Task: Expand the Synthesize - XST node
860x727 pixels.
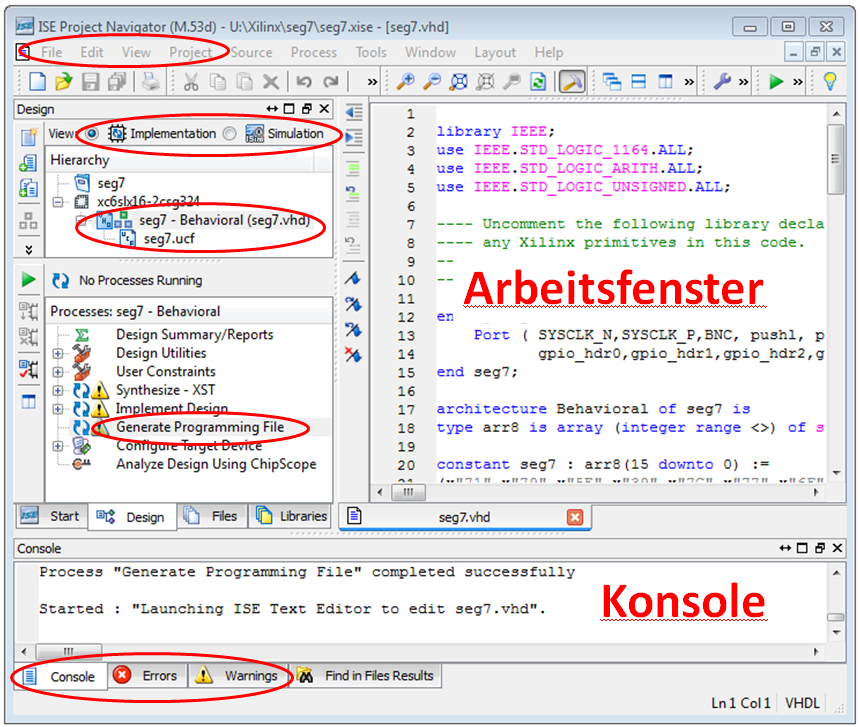Action: [x=58, y=390]
